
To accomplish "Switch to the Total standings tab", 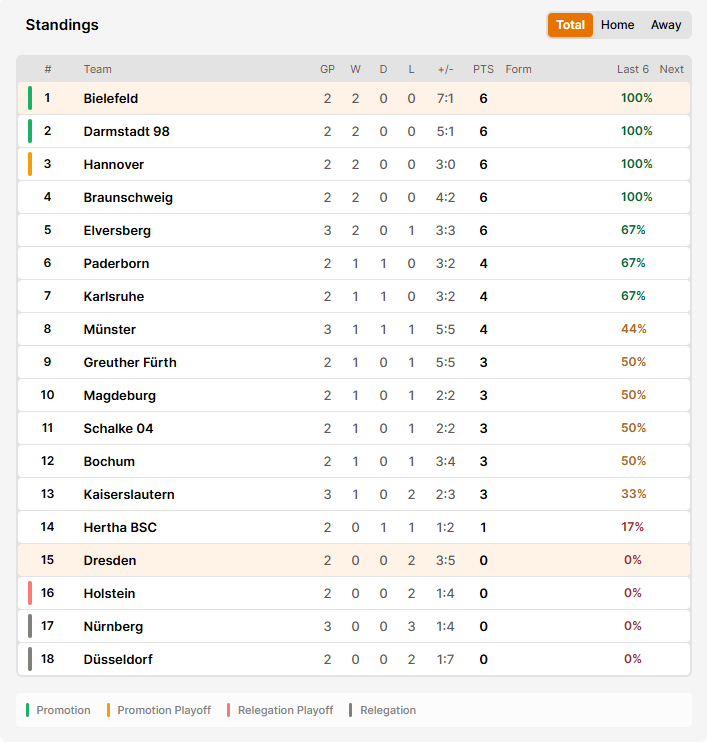I will [570, 25].
